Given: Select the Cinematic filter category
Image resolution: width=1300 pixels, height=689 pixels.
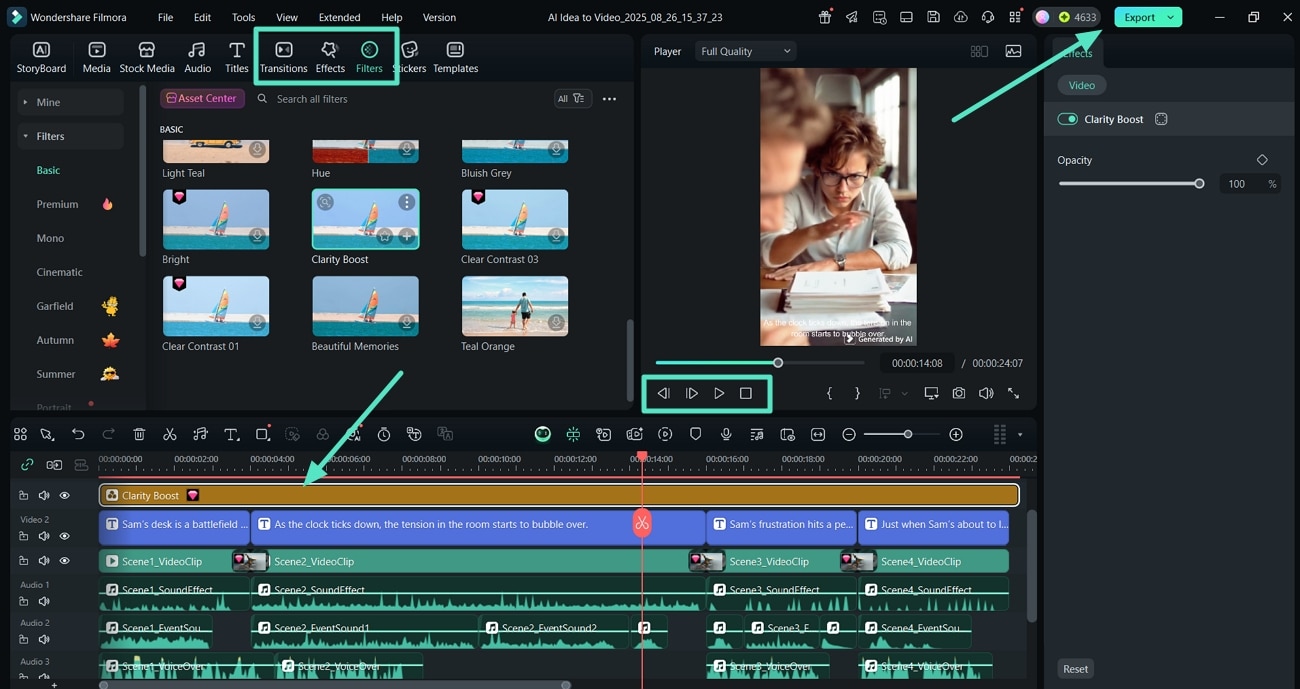Looking at the screenshot, I should 59,272.
